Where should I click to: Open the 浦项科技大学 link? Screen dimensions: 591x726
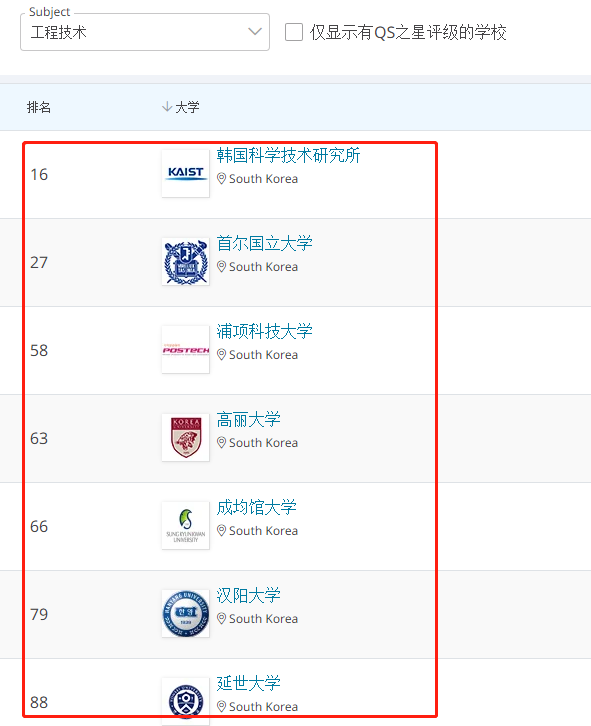tap(264, 332)
